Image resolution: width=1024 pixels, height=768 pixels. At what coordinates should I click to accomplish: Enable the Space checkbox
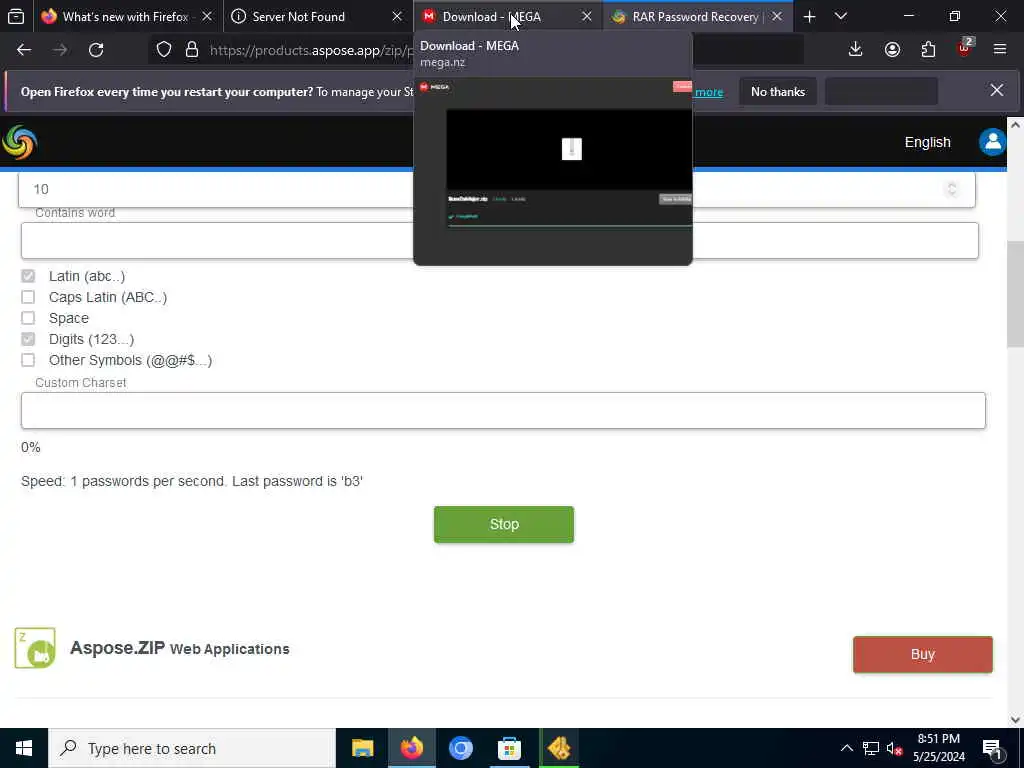(x=28, y=318)
